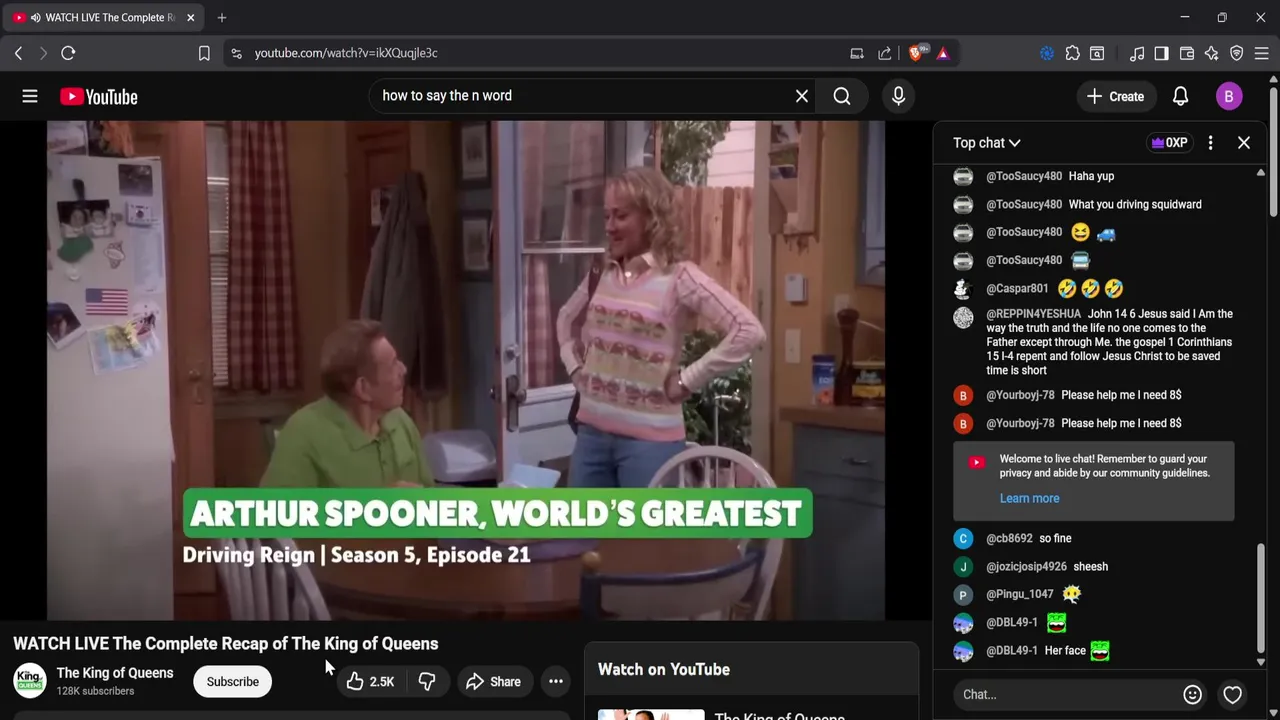Open the account avatar menu
Image resolution: width=1280 pixels, height=720 pixels.
coord(1229,96)
